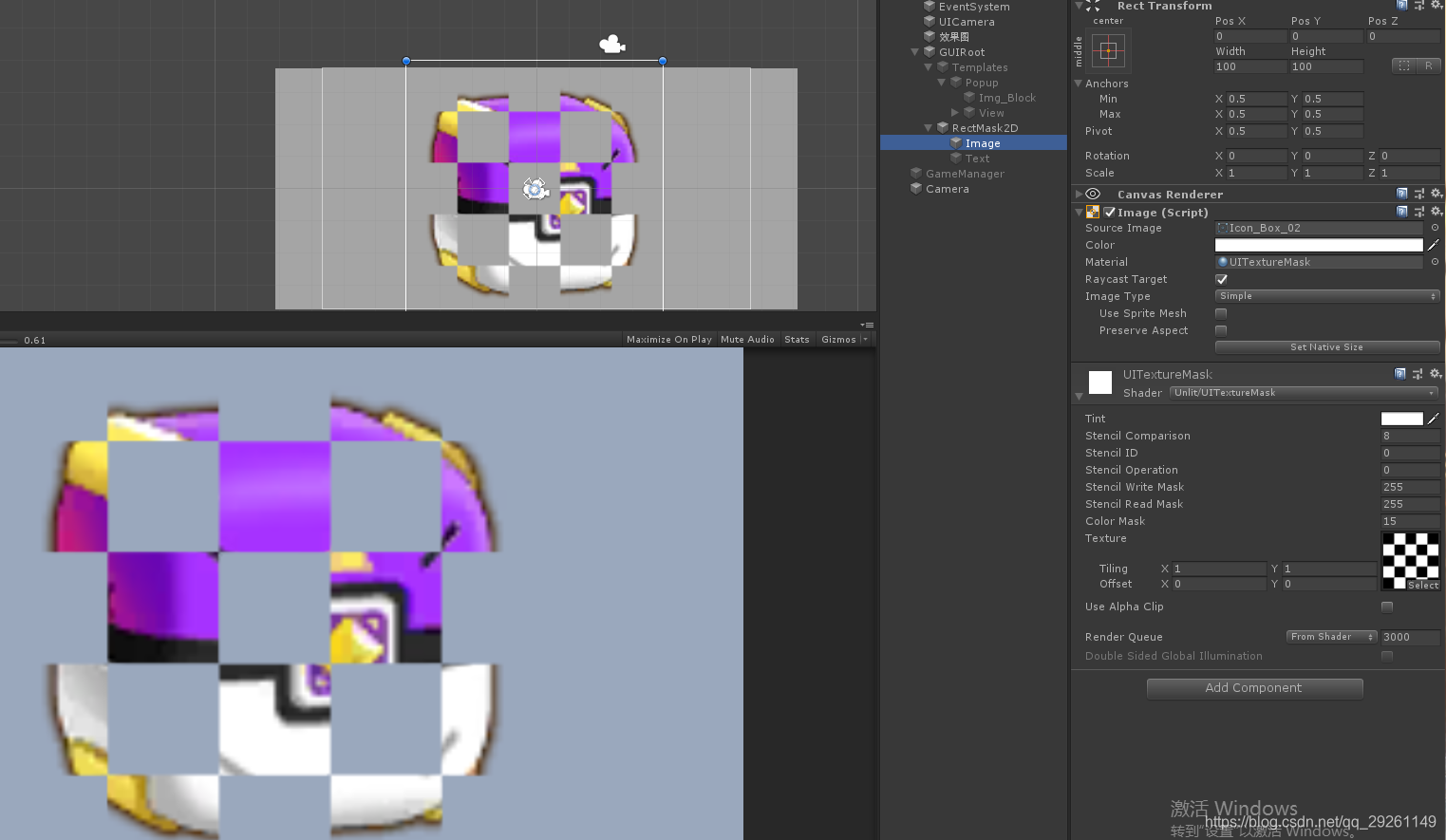Enable Use Sprite Mesh checkbox
Image resolution: width=1446 pixels, height=840 pixels.
tap(1221, 313)
